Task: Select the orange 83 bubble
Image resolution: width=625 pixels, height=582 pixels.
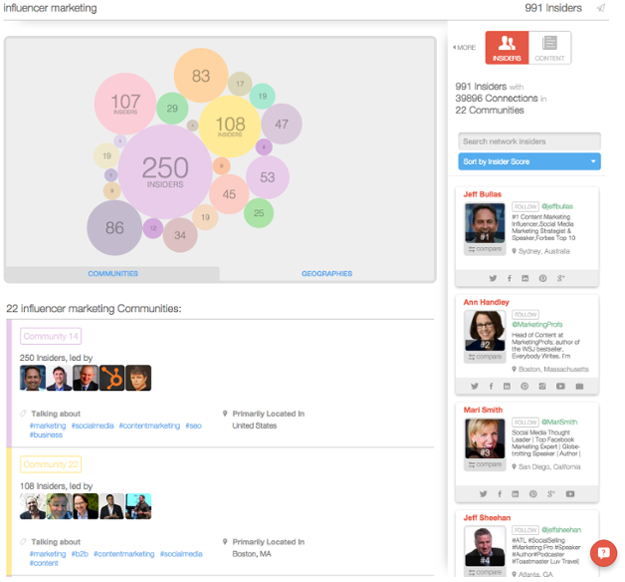Action: [x=201, y=76]
